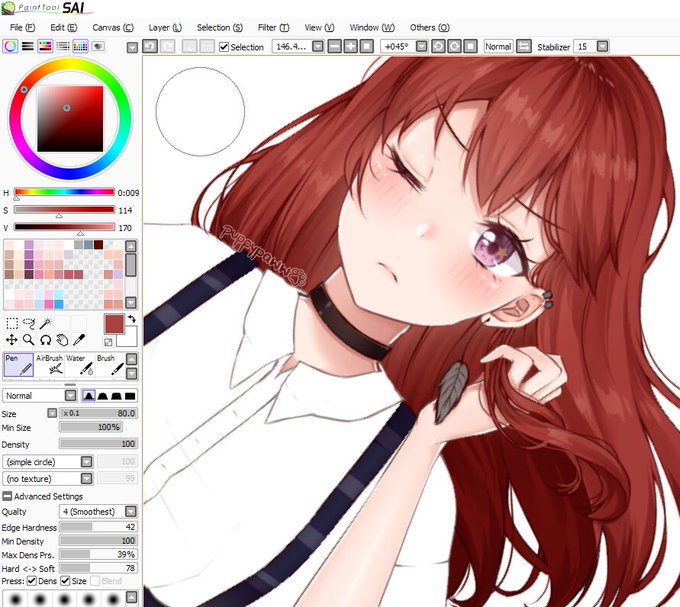Swap foreground and background colors
680x607 pixels.
[131, 319]
